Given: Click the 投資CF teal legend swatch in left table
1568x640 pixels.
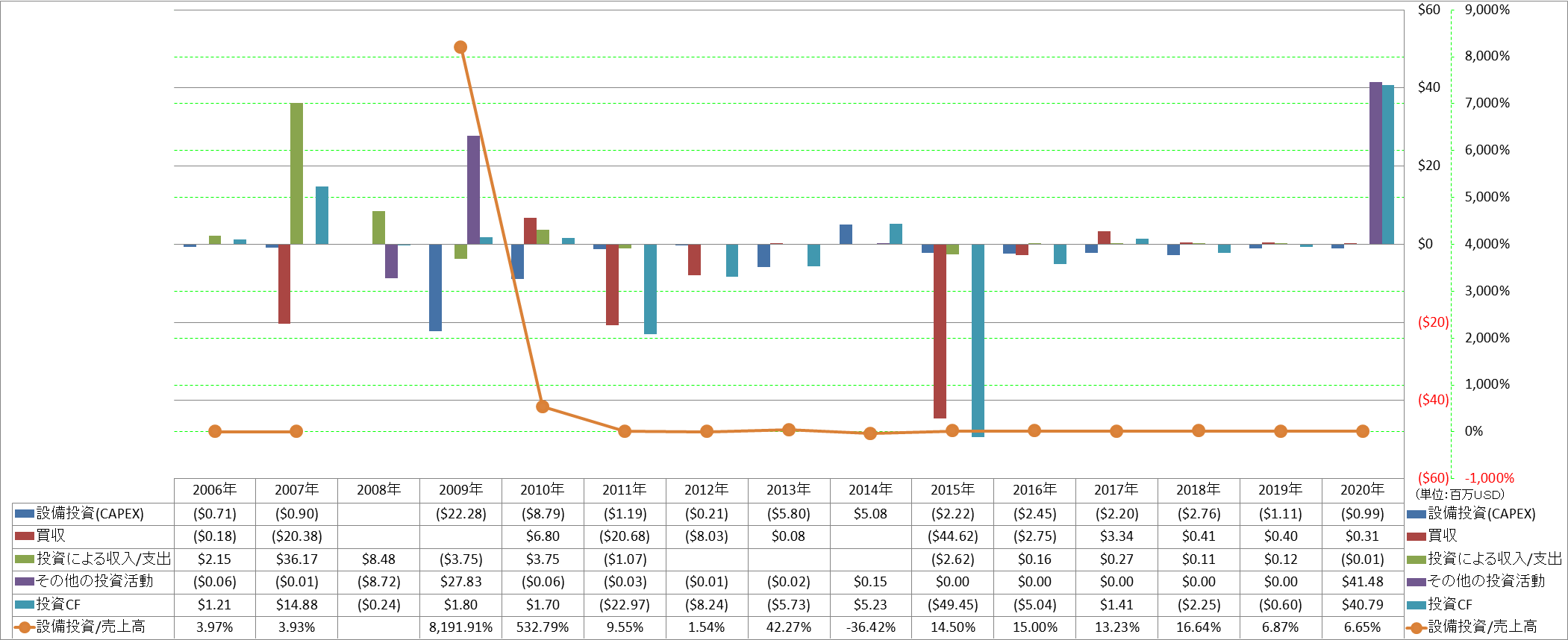Looking at the screenshot, I should (x=25, y=605).
